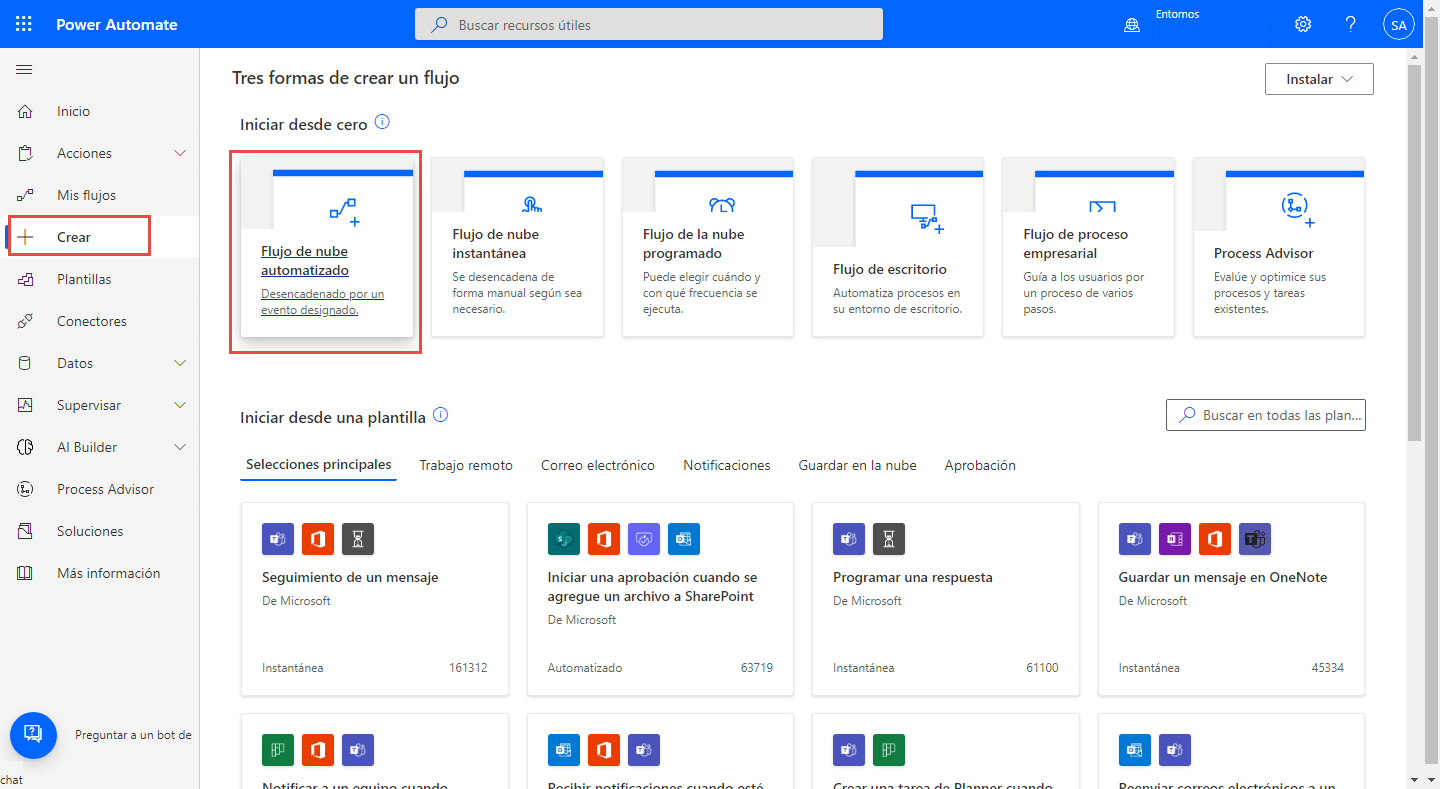The height and width of the screenshot is (789, 1440).
Task: Switch to the Notificaciones tab
Action: (x=727, y=466)
